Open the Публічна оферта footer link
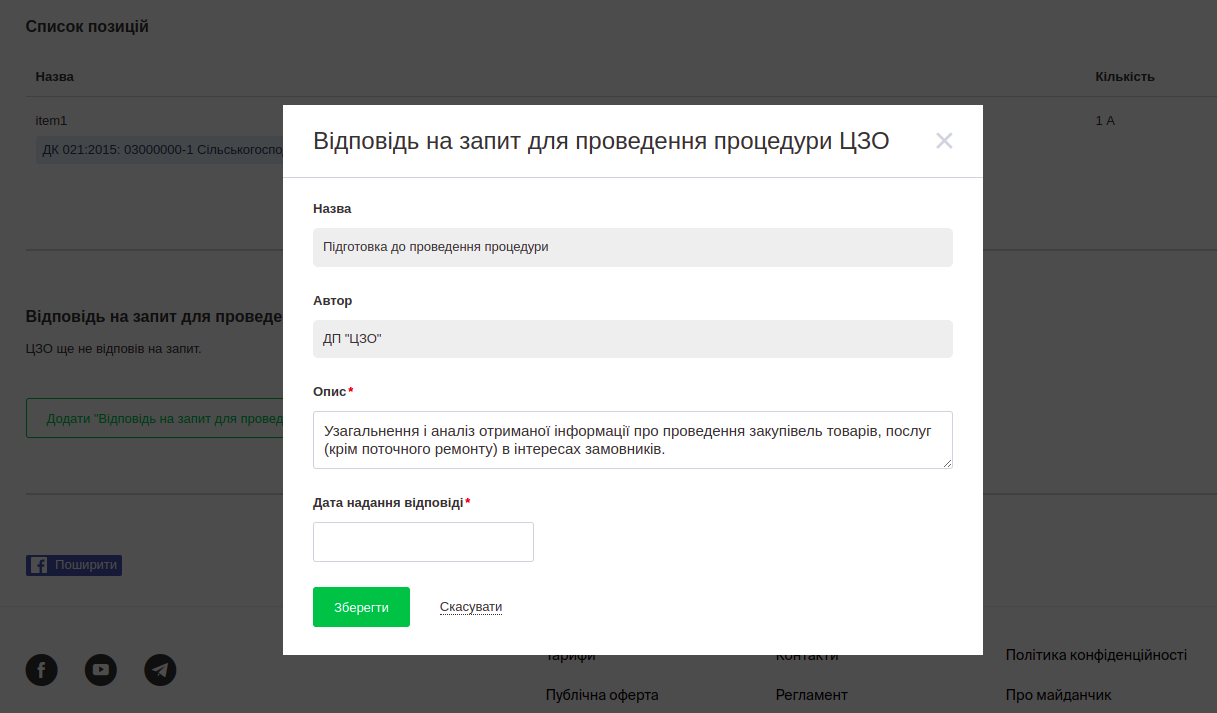Image resolution: width=1217 pixels, height=713 pixels. click(602, 695)
